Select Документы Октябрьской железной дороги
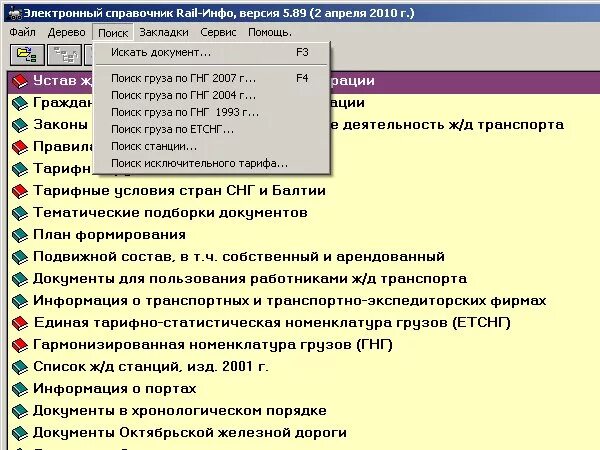Image resolution: width=600 pixels, height=450 pixels. [x=190, y=433]
